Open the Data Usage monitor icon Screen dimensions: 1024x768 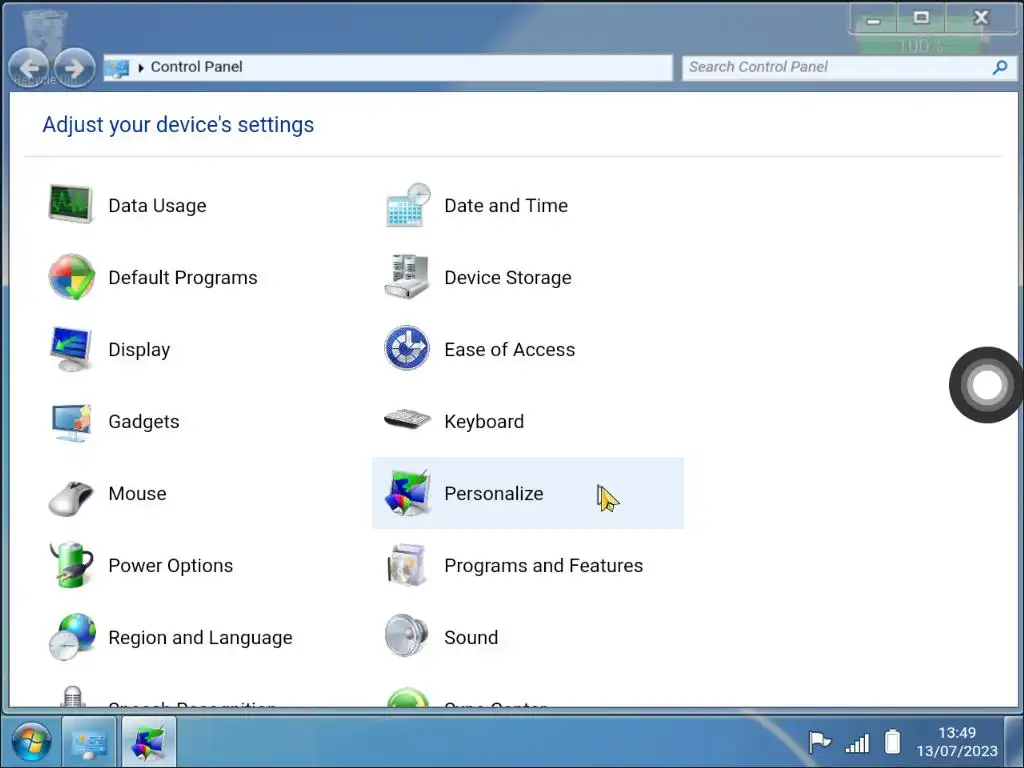[71, 204]
